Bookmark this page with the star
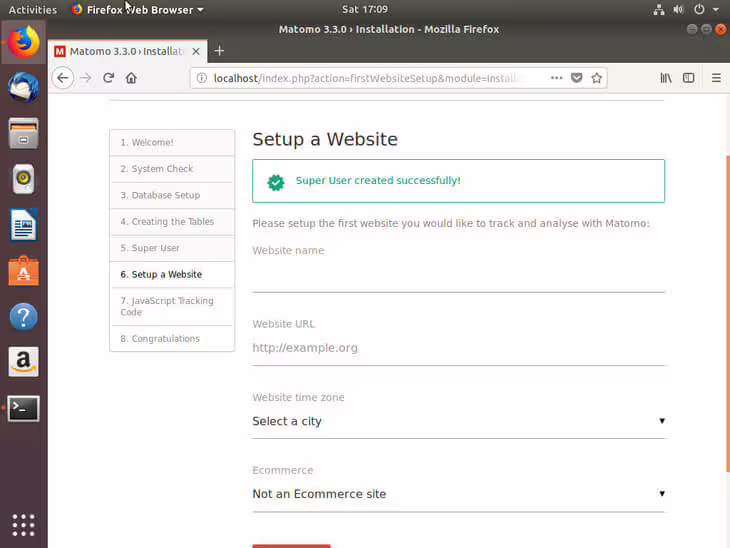This screenshot has width=730, height=548. 597,78
